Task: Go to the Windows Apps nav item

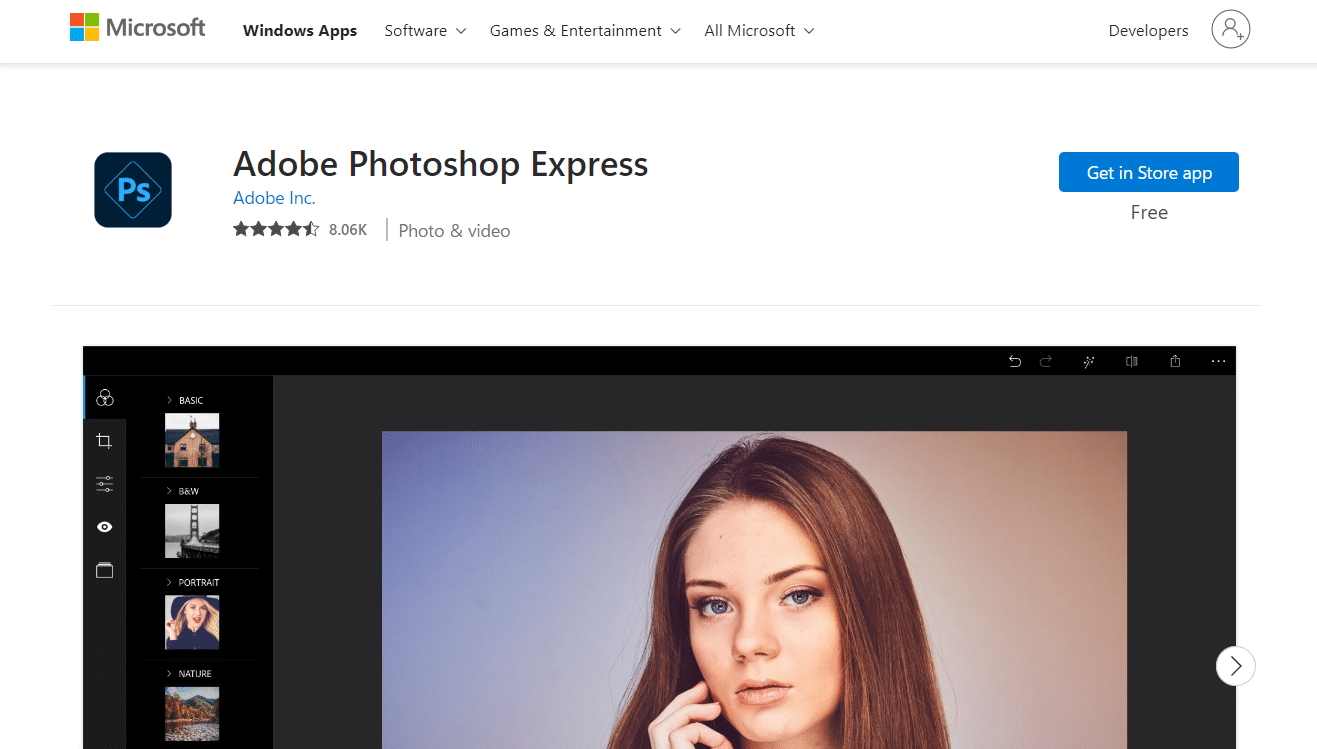Action: 300,31
